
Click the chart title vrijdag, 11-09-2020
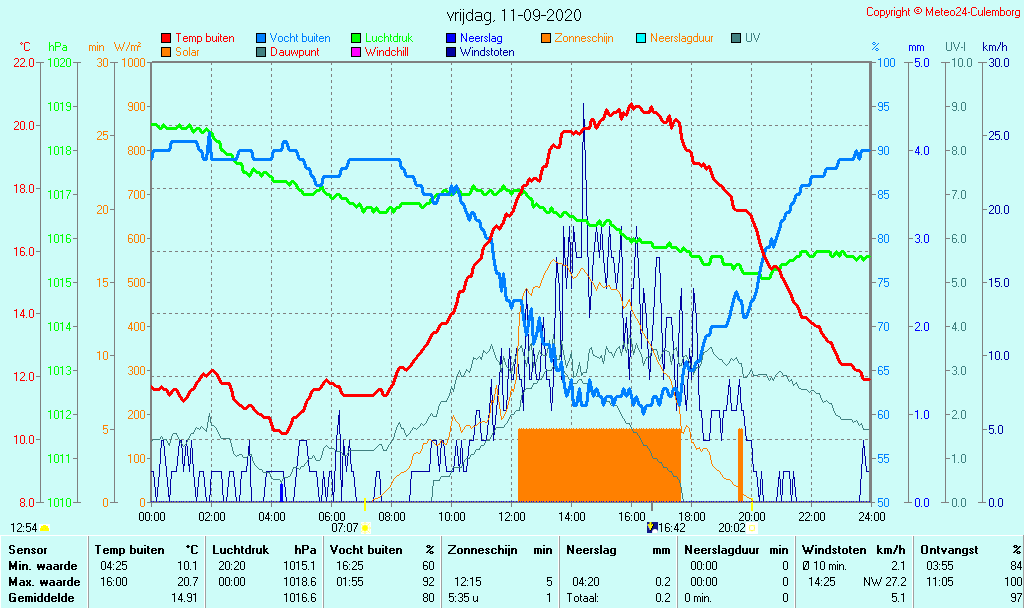513,16
